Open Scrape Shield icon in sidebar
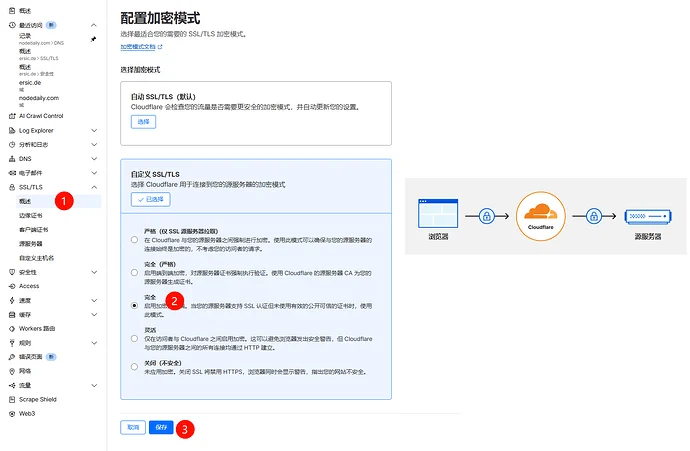Screen dimensions: 690x451 [10, 398]
